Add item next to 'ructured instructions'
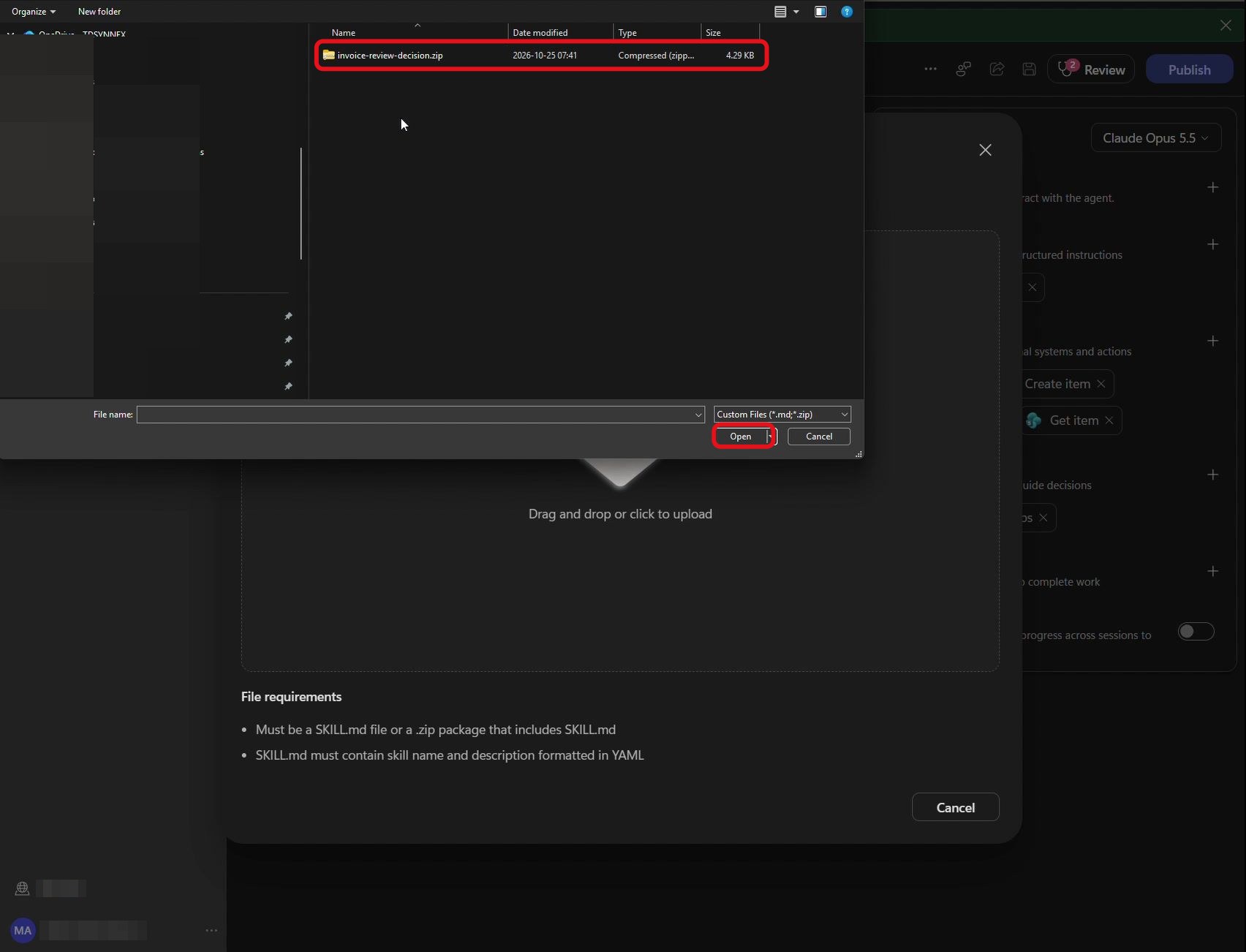The image size is (1246, 952). (1213, 244)
